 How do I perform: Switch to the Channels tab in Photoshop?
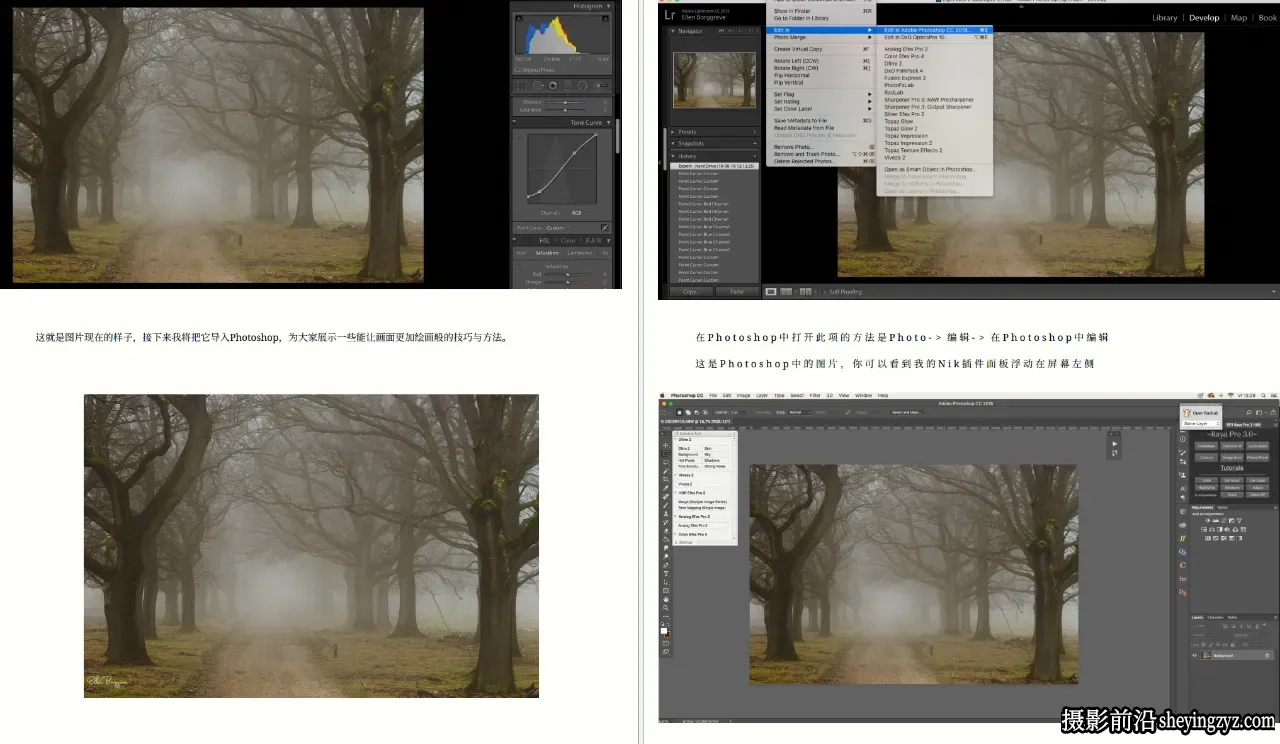tap(1215, 617)
